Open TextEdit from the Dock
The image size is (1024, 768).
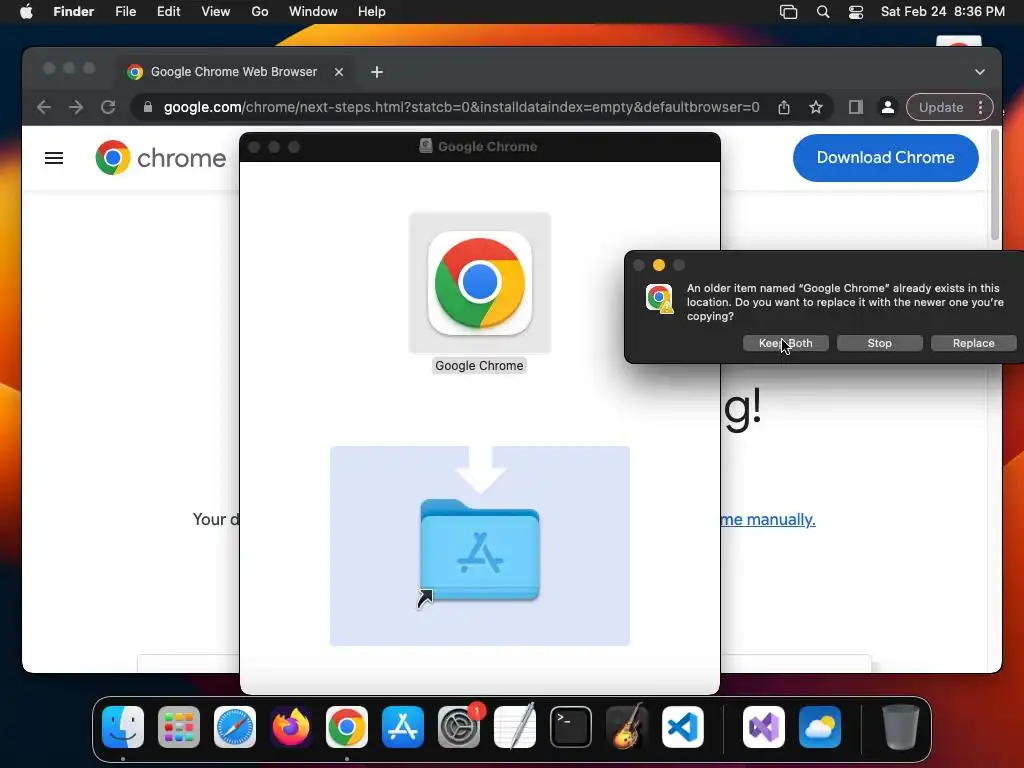(515, 727)
